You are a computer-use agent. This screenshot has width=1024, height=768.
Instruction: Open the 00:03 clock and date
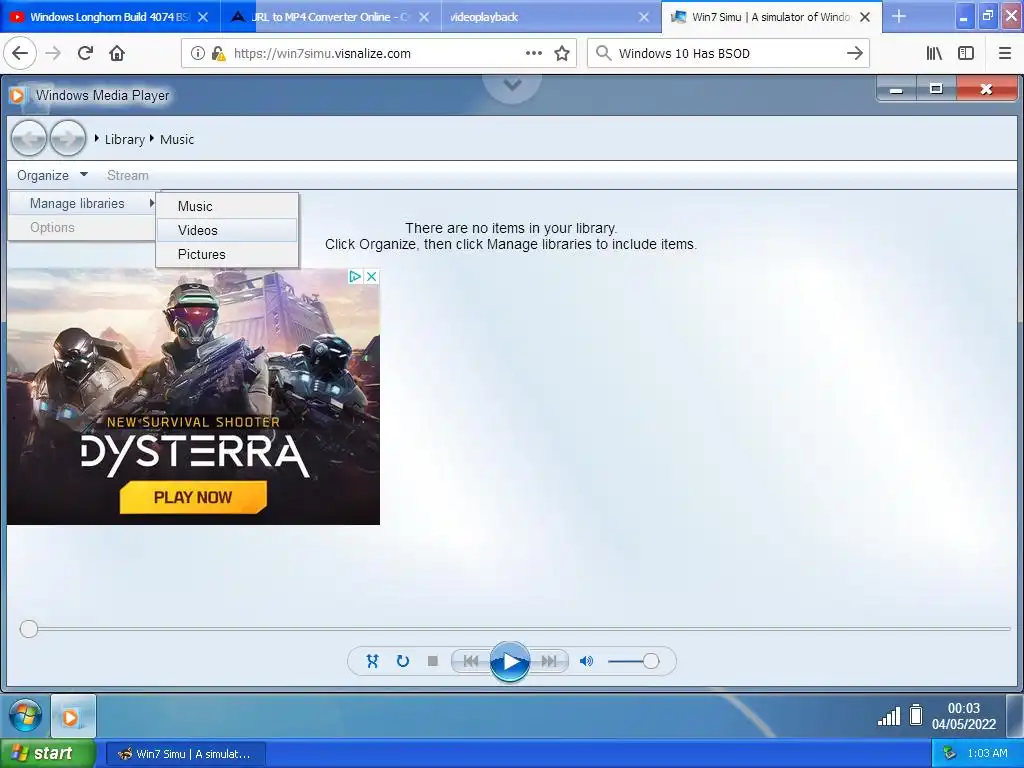(964, 716)
